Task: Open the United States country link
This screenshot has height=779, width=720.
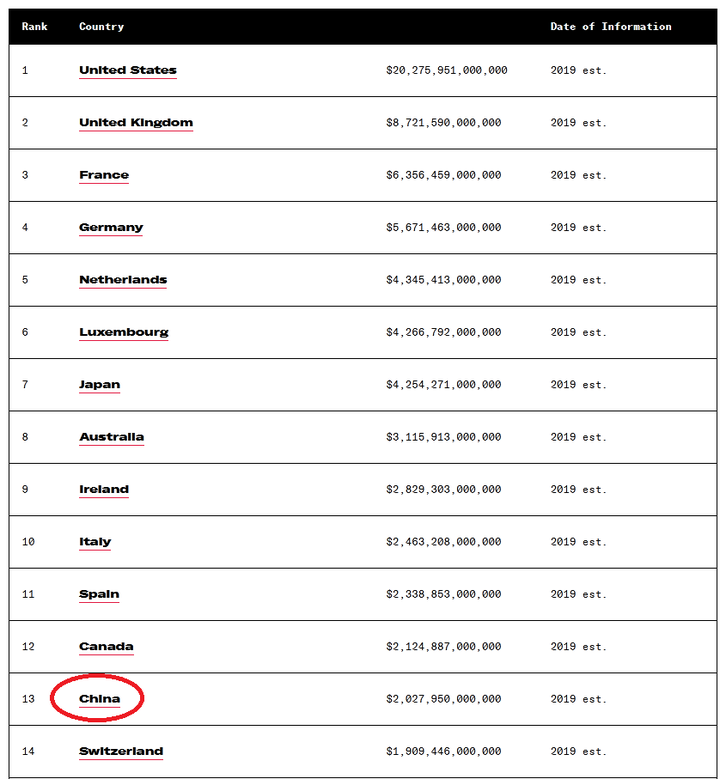Action: (x=128, y=70)
